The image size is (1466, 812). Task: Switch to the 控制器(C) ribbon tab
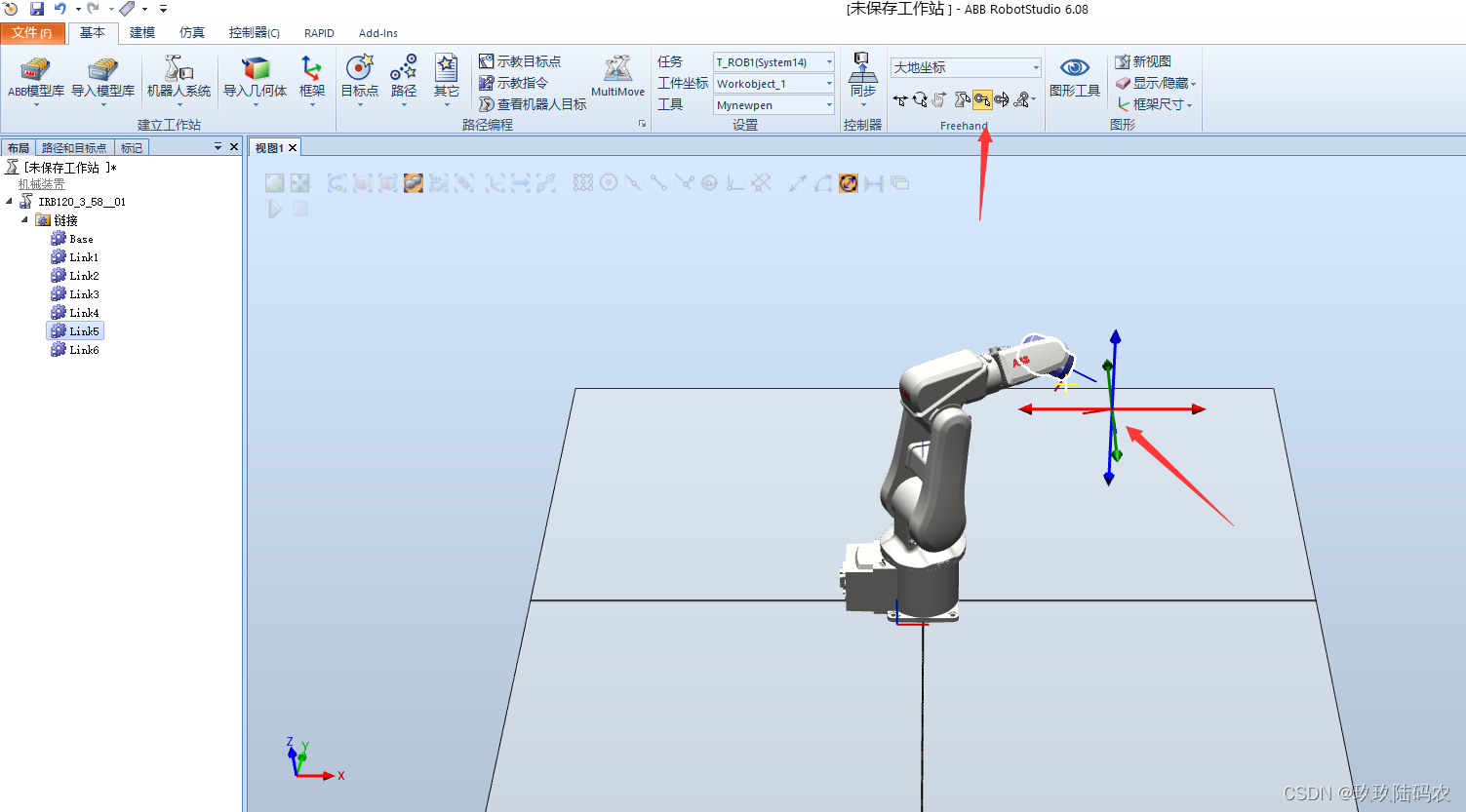(x=254, y=32)
